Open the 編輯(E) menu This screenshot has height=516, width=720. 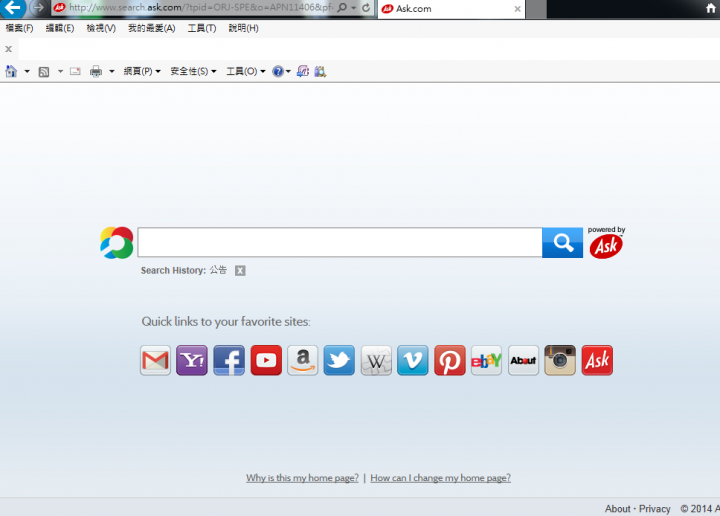pos(60,28)
